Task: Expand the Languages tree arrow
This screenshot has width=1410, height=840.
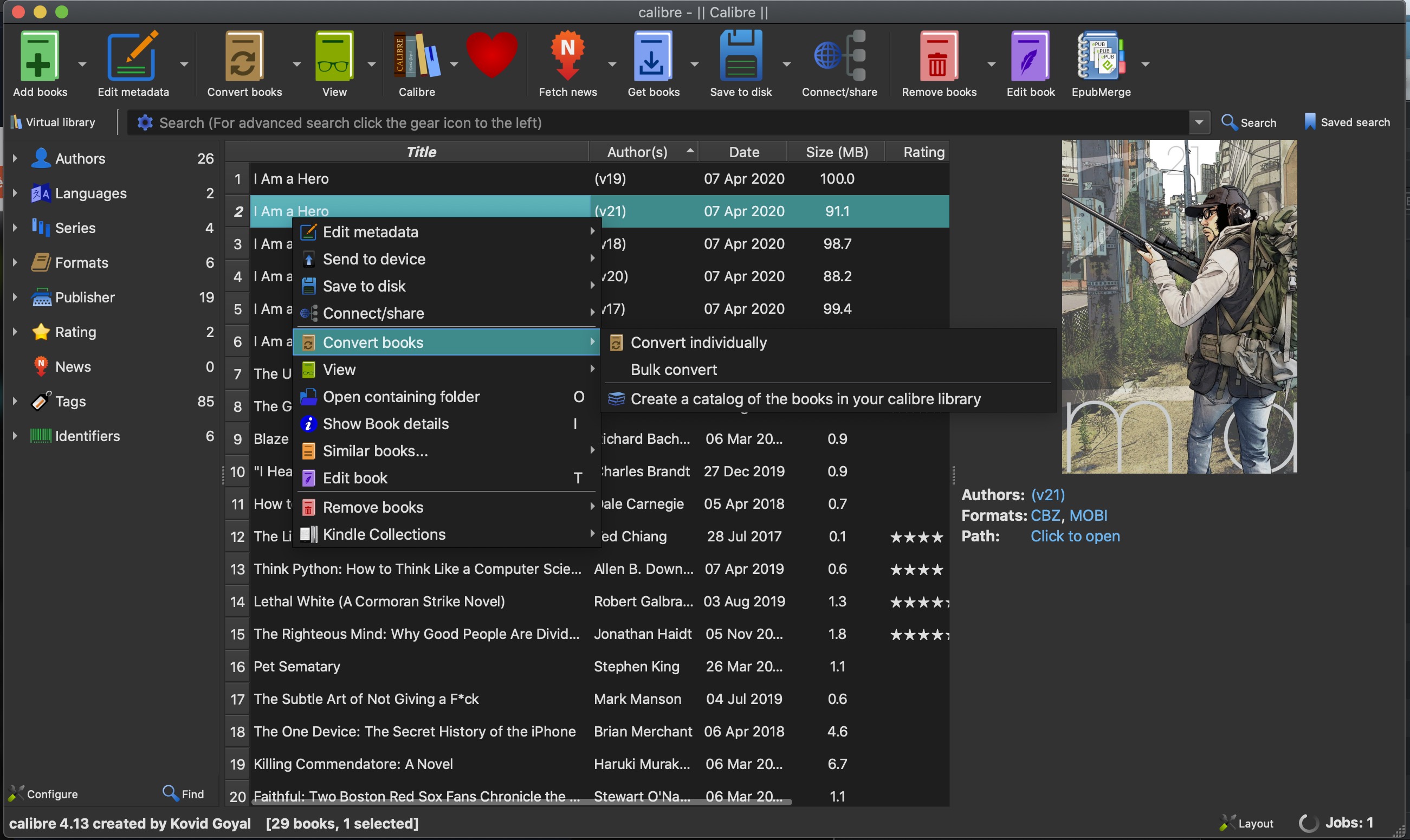Action: coord(15,193)
